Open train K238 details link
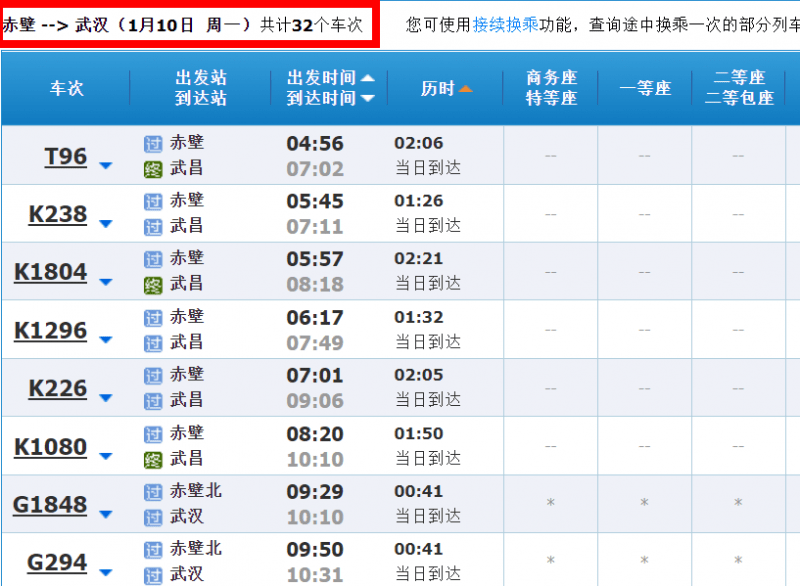This screenshot has width=800, height=586. tap(58, 214)
